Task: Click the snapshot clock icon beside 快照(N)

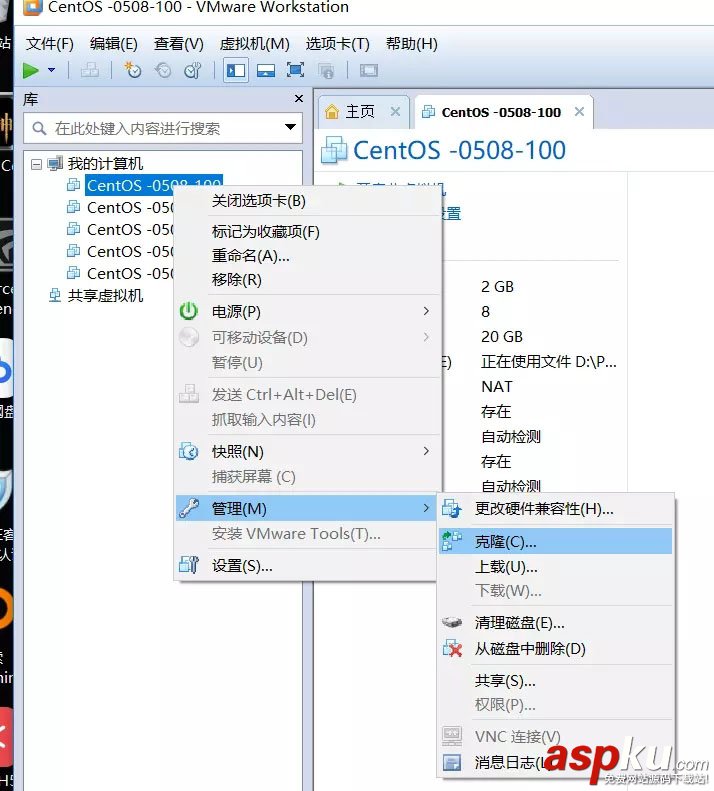Action: [x=189, y=451]
